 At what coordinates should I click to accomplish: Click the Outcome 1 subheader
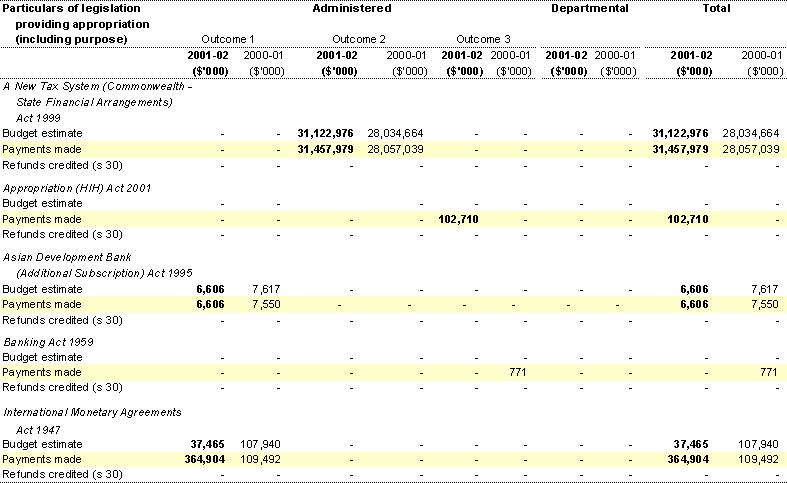click(229, 38)
